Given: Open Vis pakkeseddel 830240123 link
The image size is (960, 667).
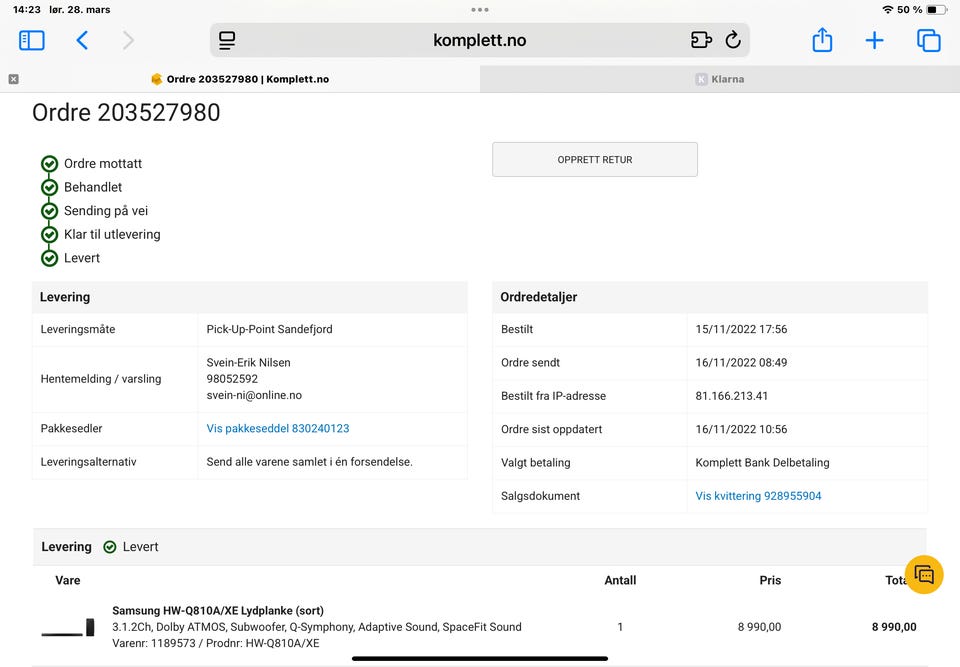Looking at the screenshot, I should [x=278, y=428].
